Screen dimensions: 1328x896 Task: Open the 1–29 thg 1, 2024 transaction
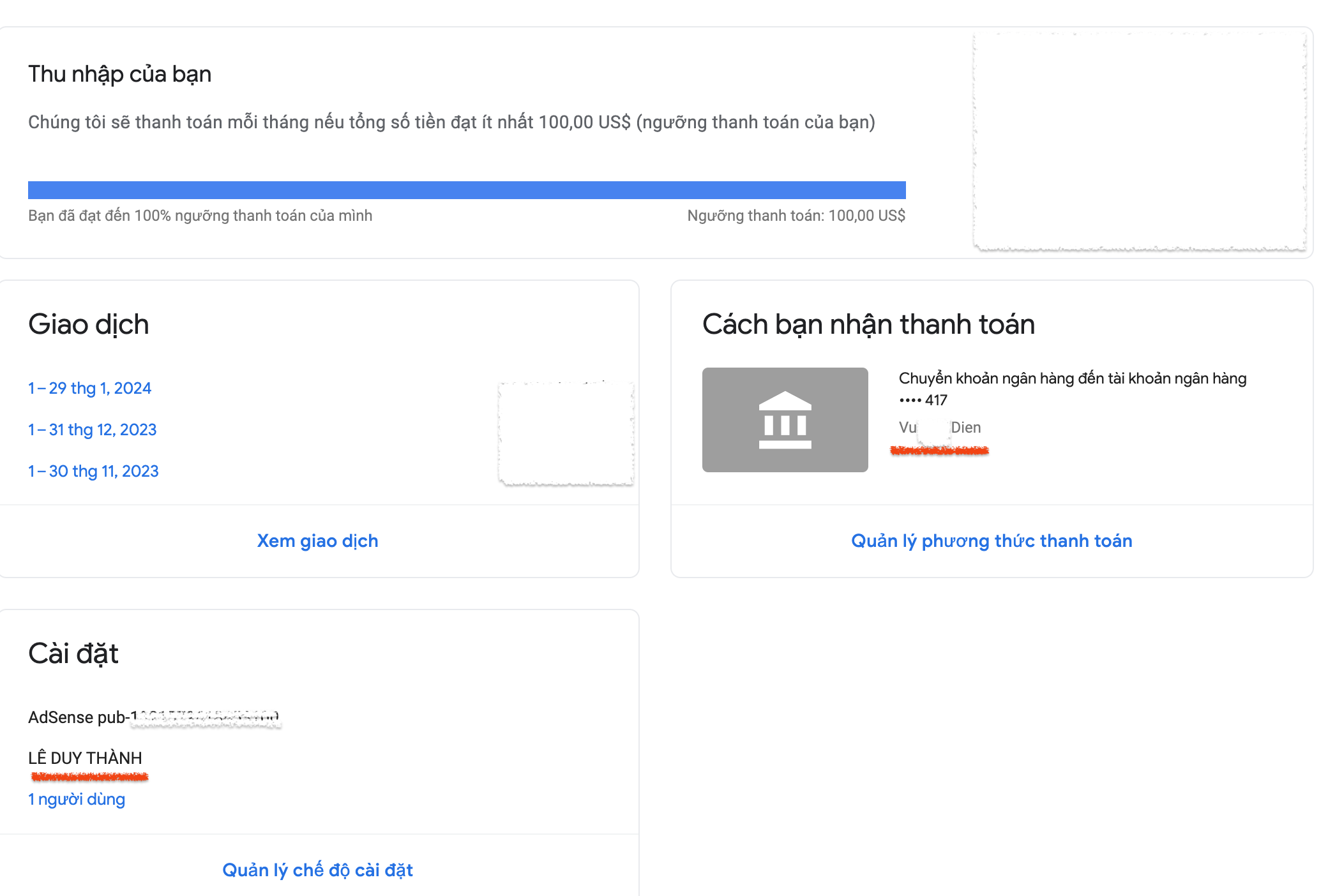pyautogui.click(x=89, y=388)
